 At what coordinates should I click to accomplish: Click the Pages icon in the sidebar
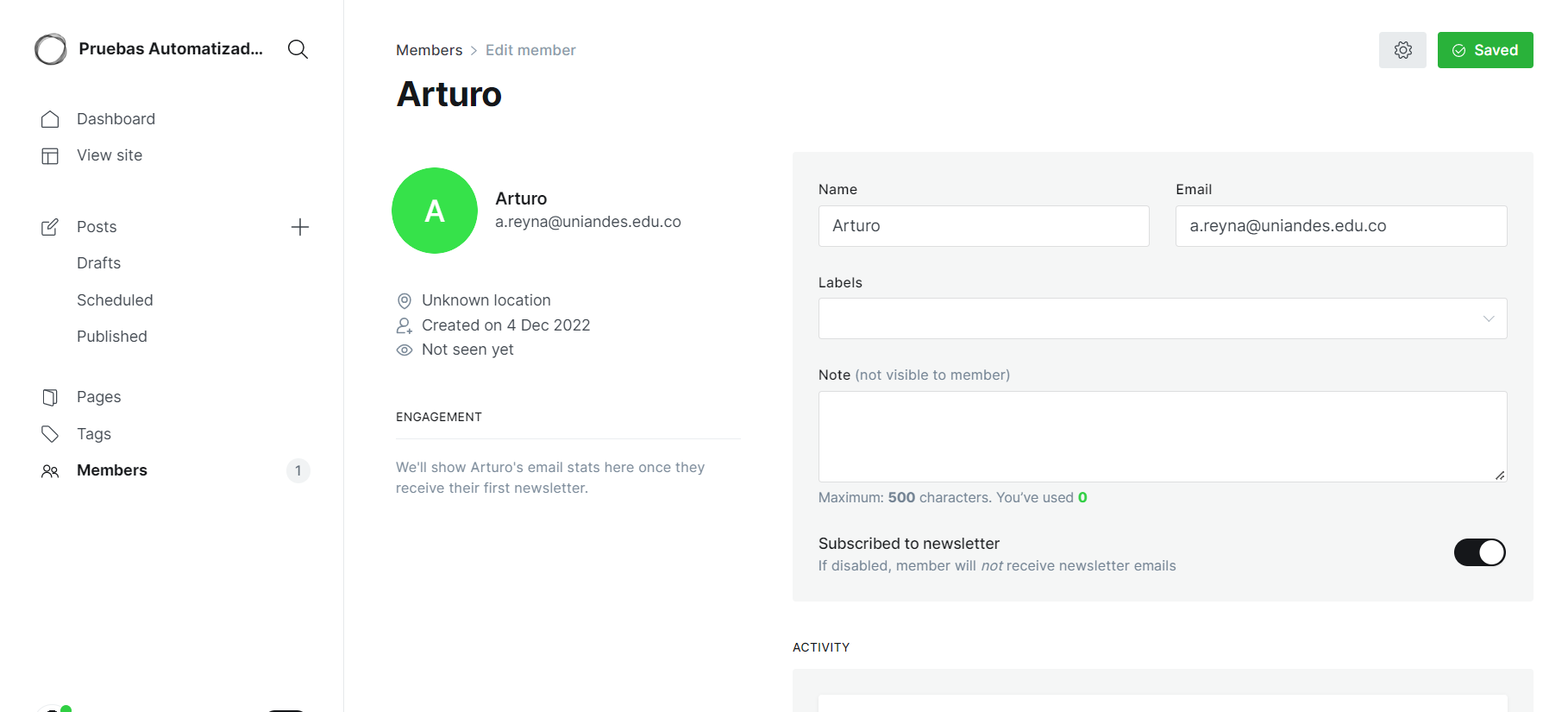click(x=51, y=396)
